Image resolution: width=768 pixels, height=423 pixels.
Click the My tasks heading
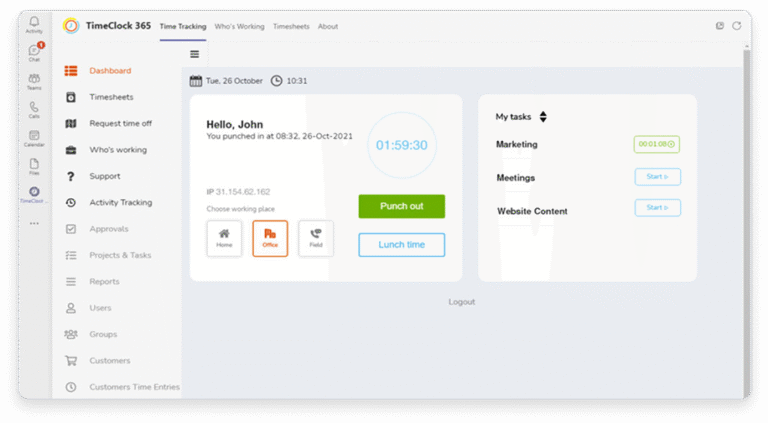pyautogui.click(x=513, y=117)
